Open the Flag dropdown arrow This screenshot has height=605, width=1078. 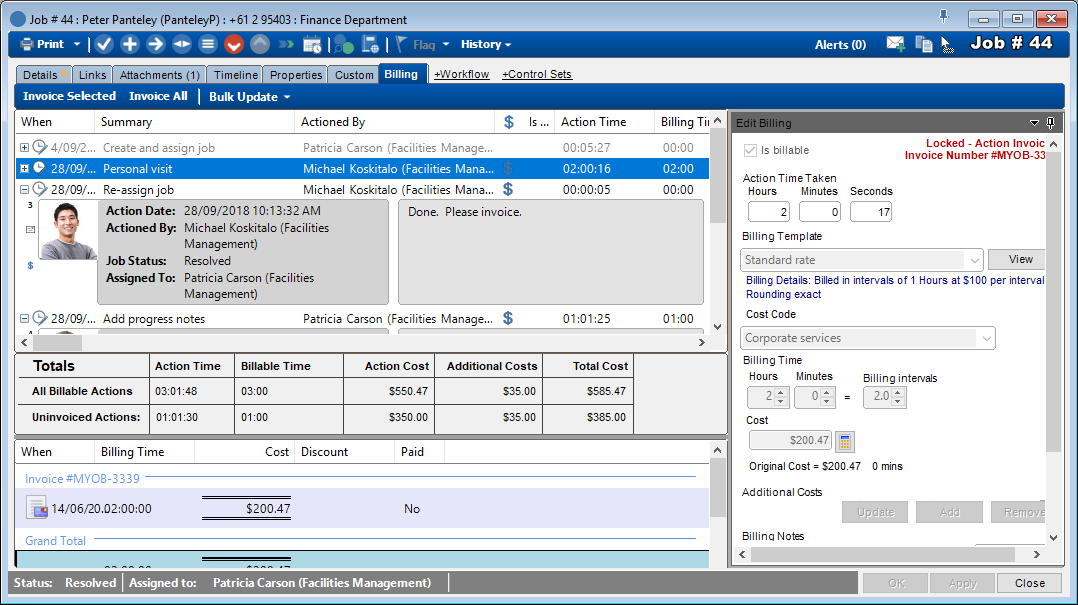pyautogui.click(x=446, y=45)
